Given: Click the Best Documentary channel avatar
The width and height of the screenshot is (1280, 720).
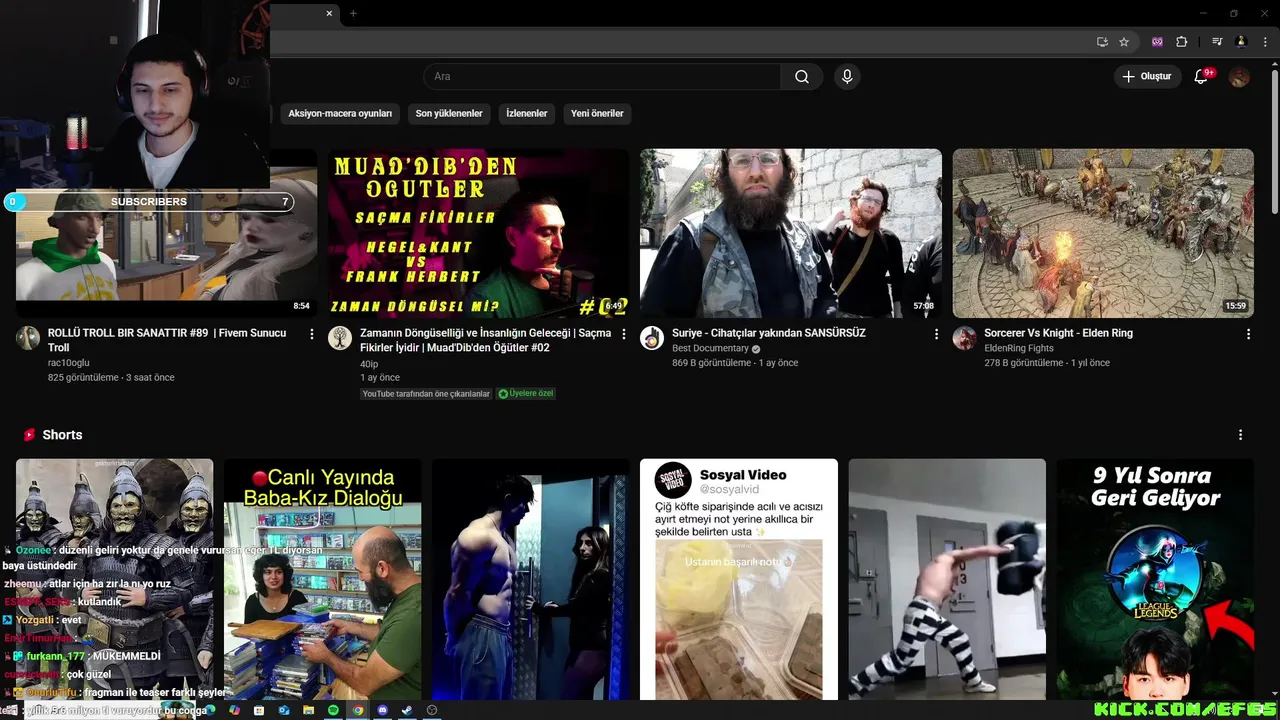Looking at the screenshot, I should 652,337.
